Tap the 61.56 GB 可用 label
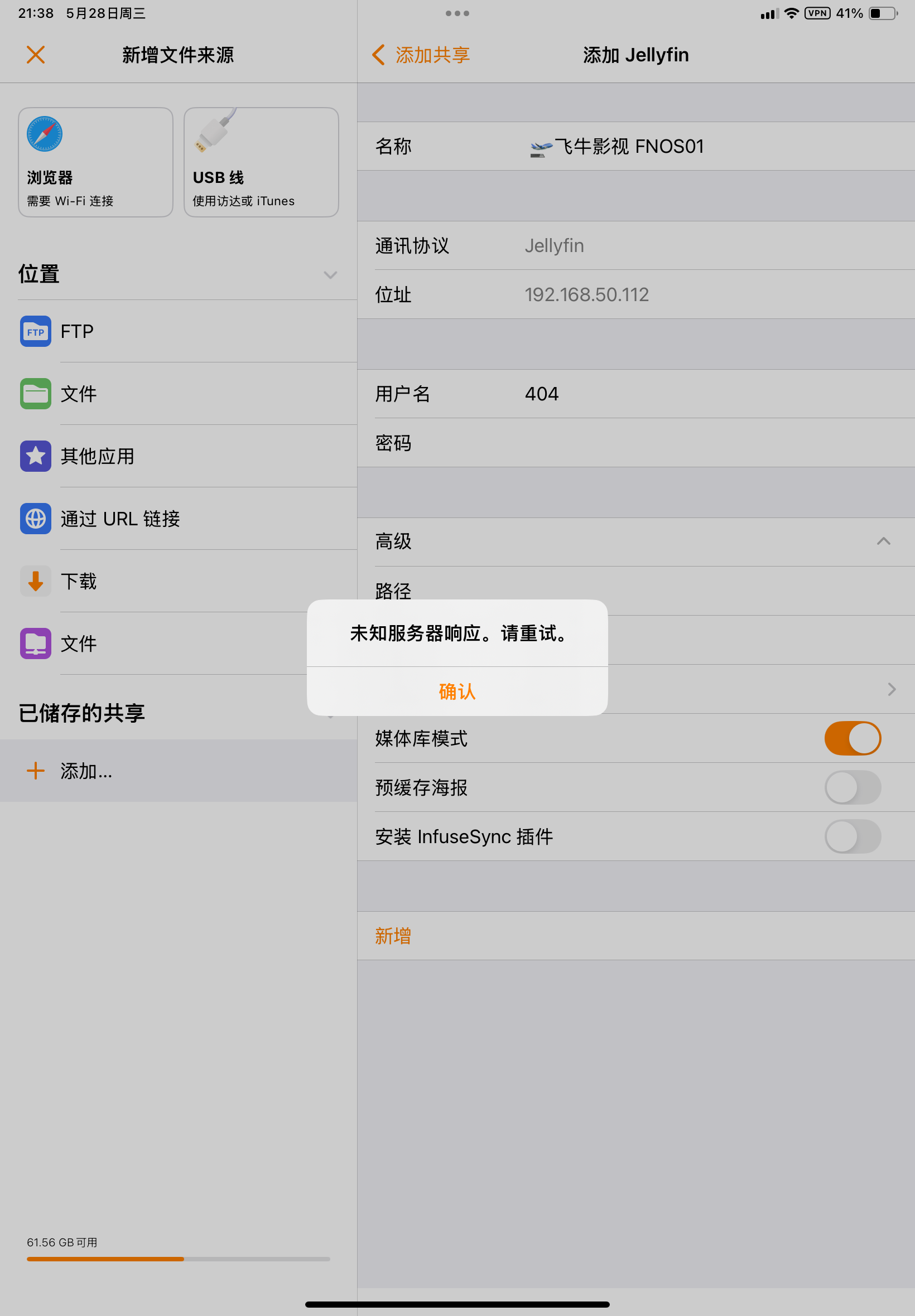 pyautogui.click(x=62, y=1242)
